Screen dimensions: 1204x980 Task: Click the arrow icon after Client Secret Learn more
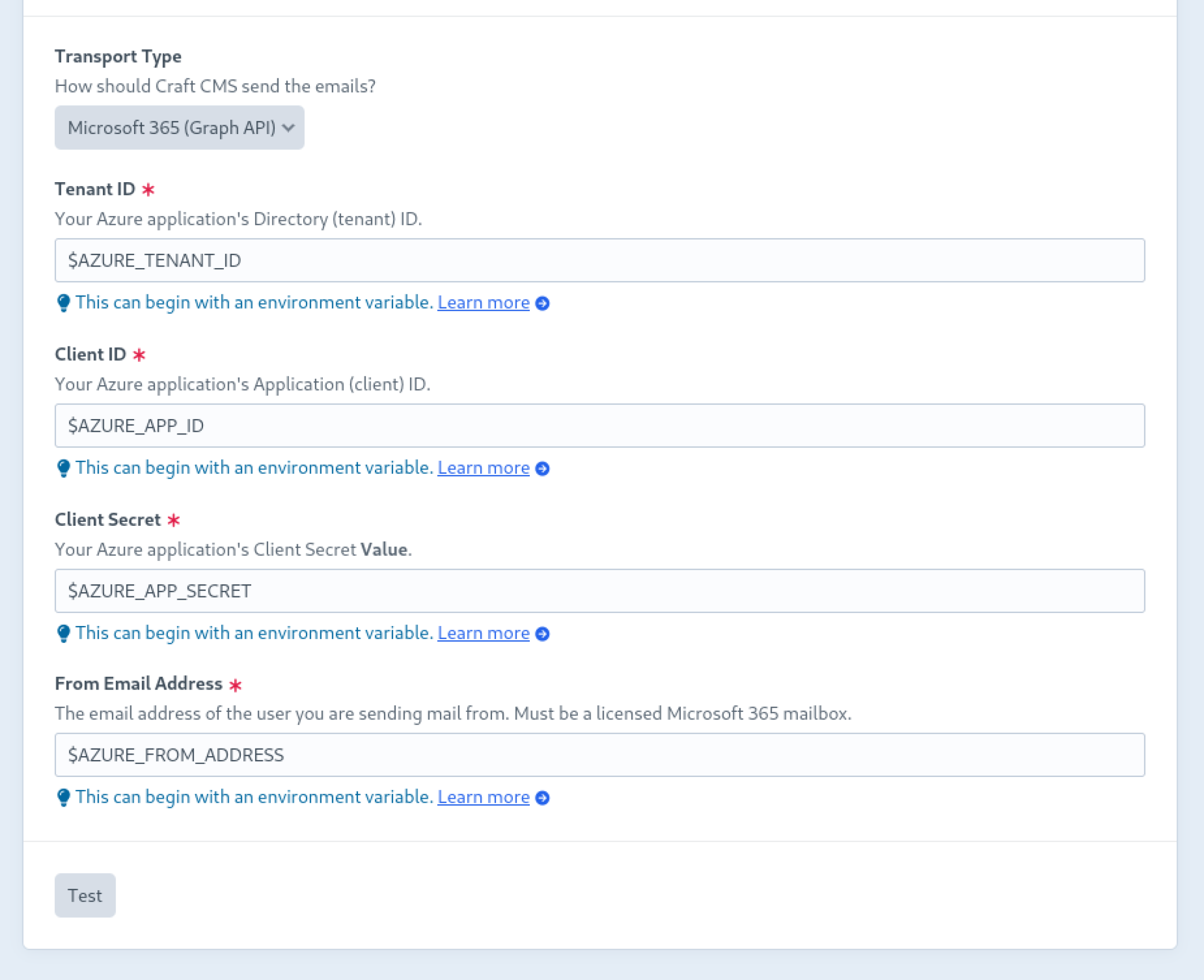click(542, 635)
